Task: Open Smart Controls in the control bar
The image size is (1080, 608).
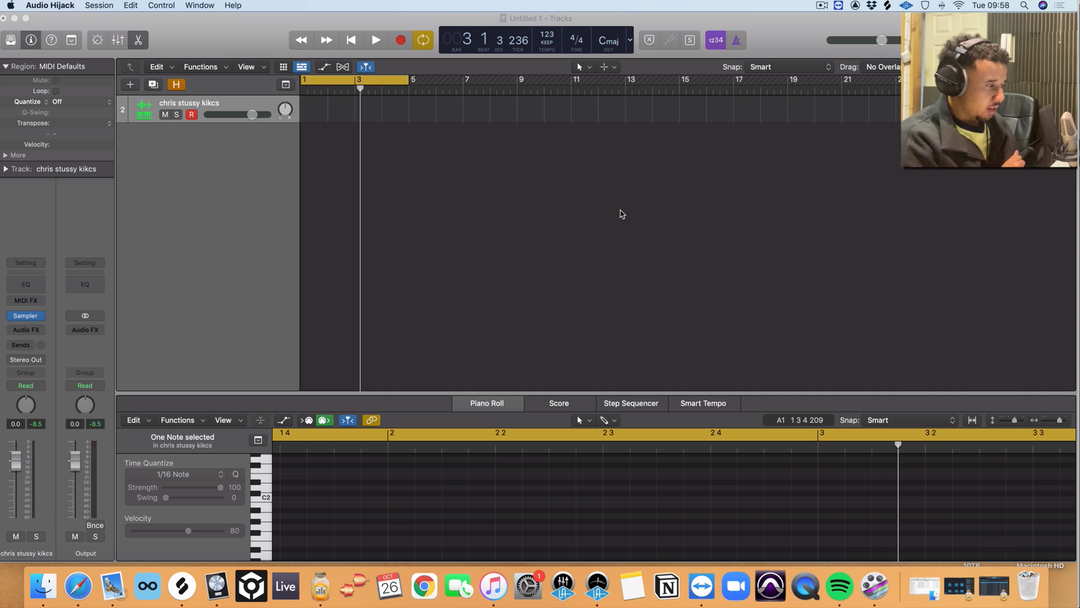Action: click(x=97, y=40)
